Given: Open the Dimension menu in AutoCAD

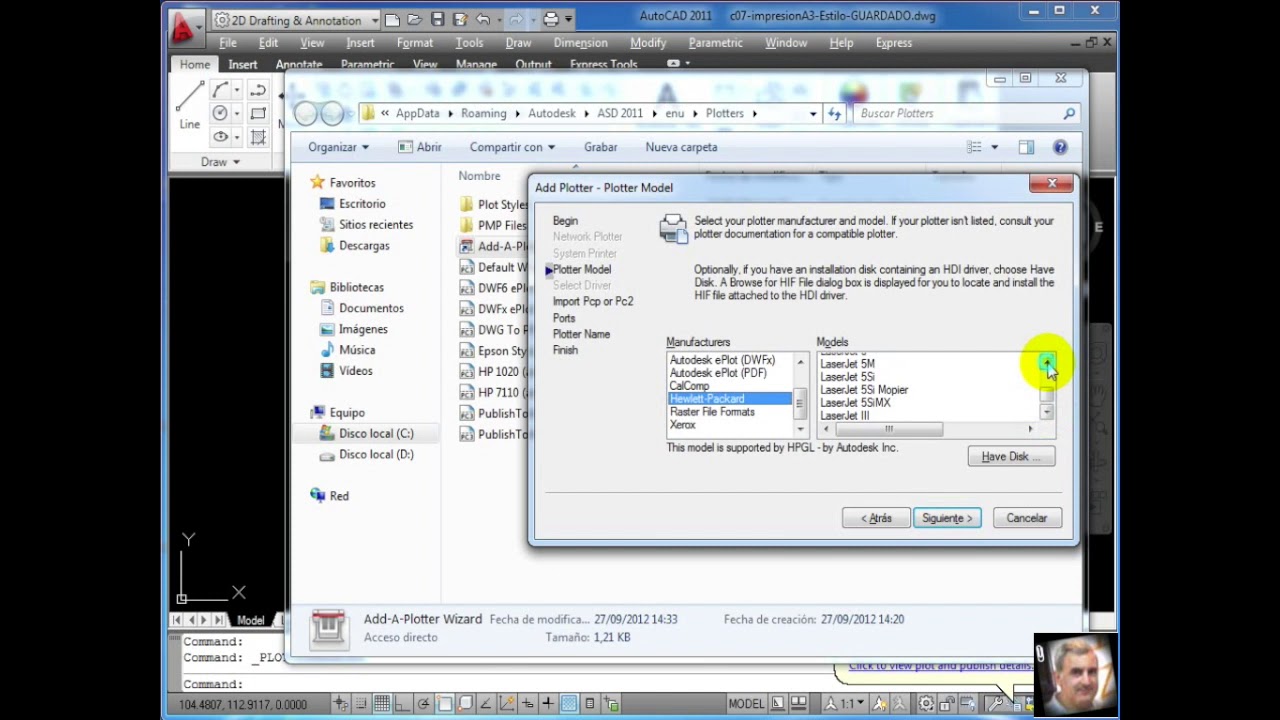Looking at the screenshot, I should point(580,43).
